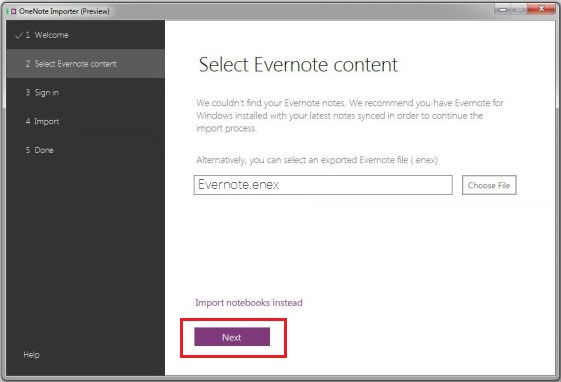Screen dimensions: 561x382
Task: Follow the Import notebooks instead link
Action: [249, 303]
